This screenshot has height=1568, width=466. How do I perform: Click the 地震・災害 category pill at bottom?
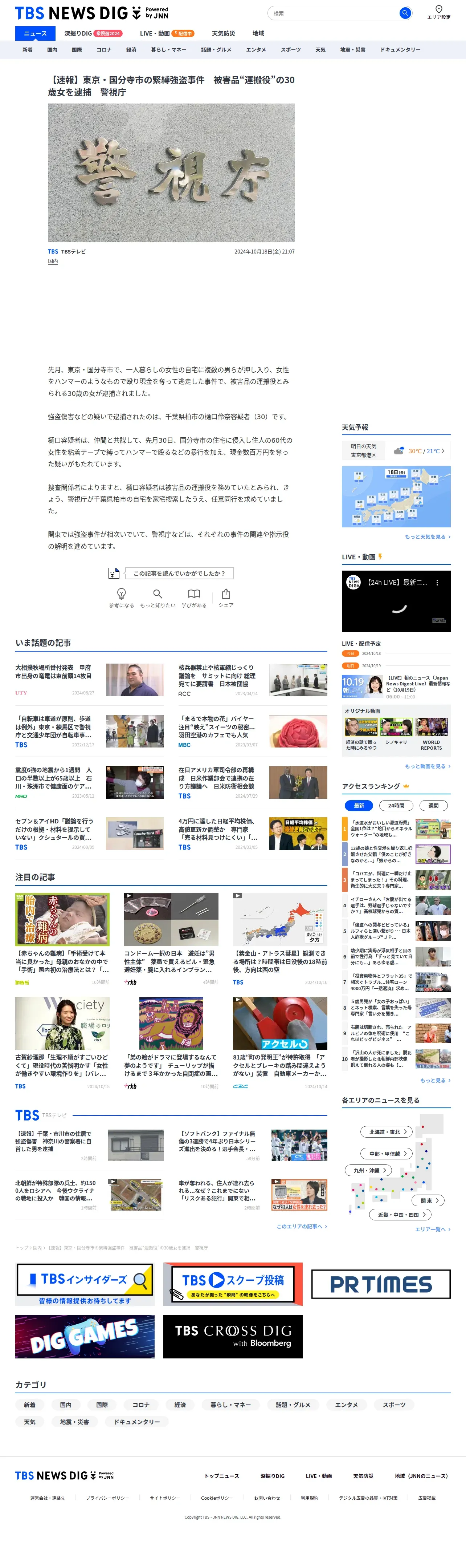point(74,1422)
